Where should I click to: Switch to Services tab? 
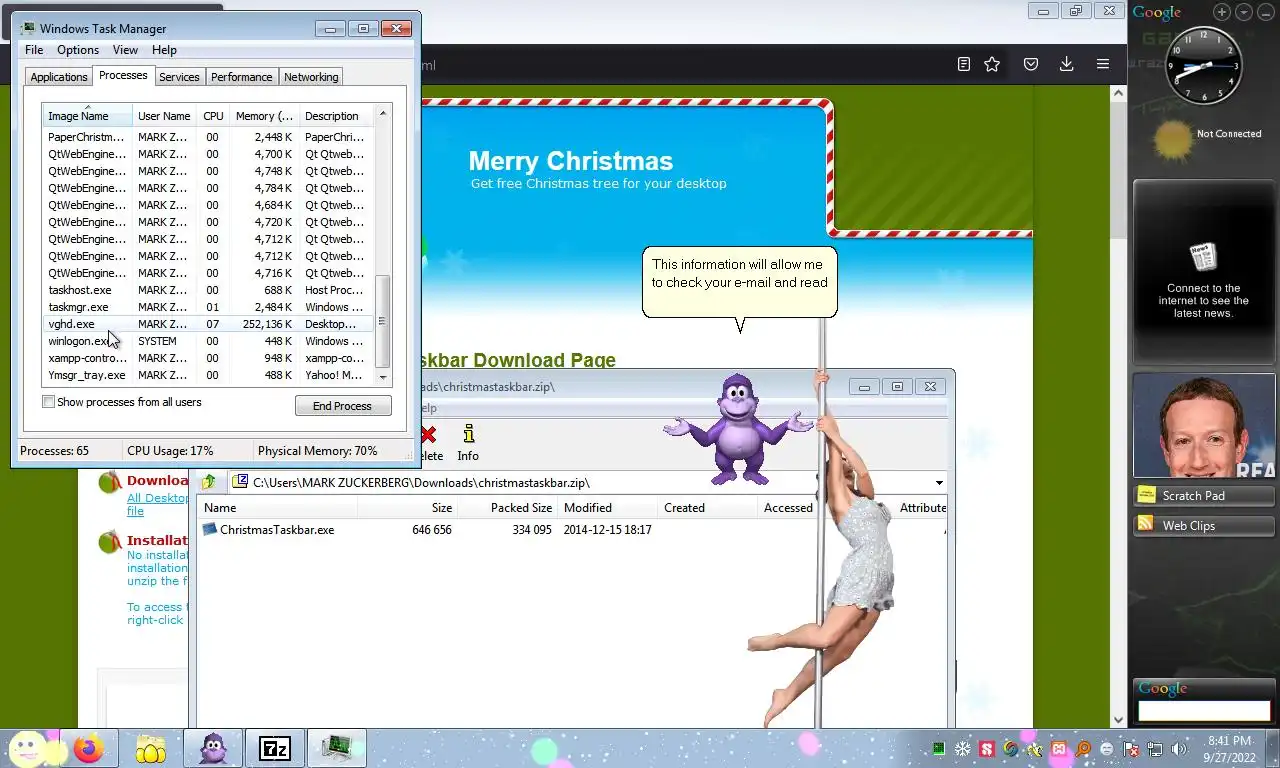[179, 77]
